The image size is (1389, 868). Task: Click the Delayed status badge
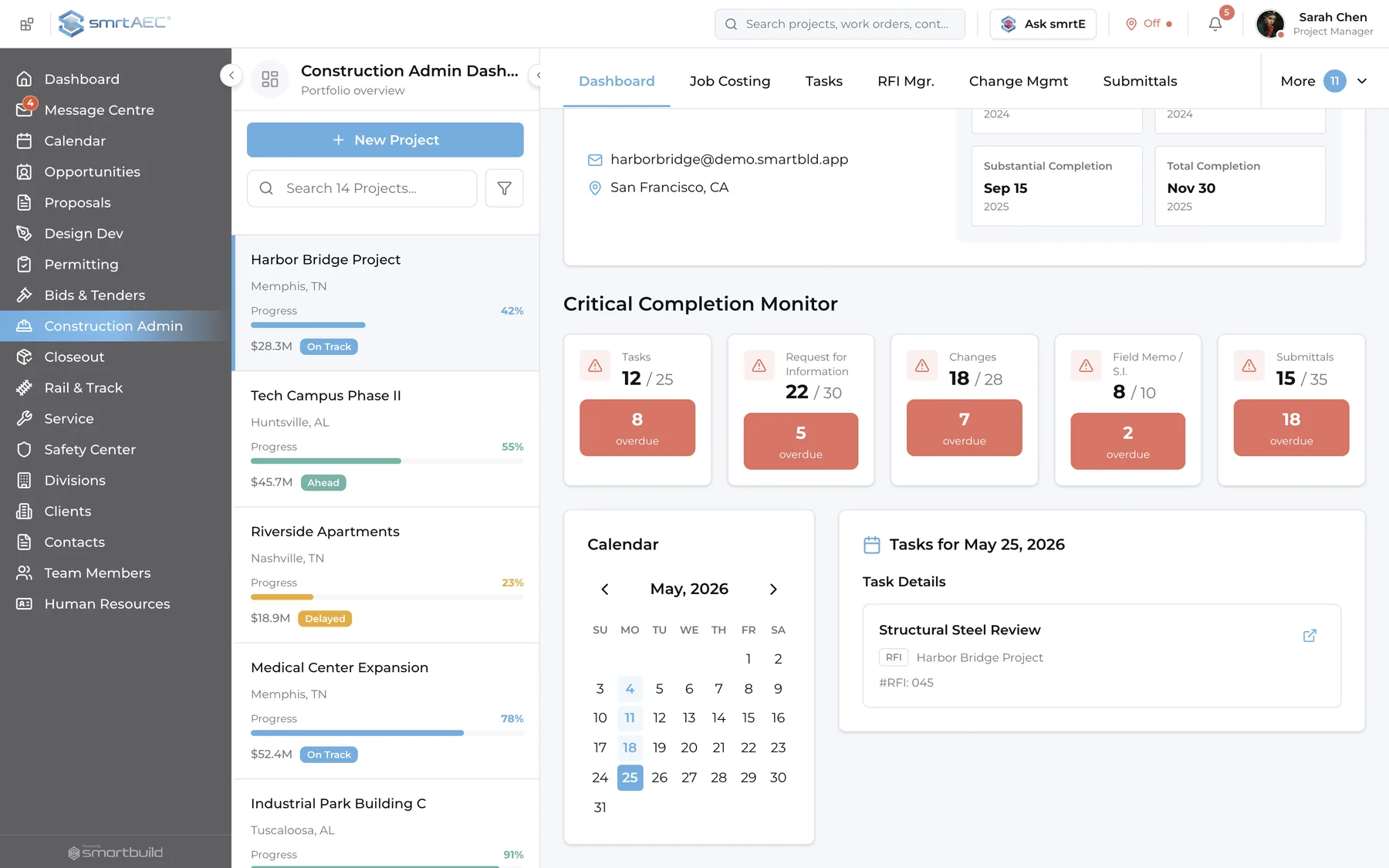(325, 619)
